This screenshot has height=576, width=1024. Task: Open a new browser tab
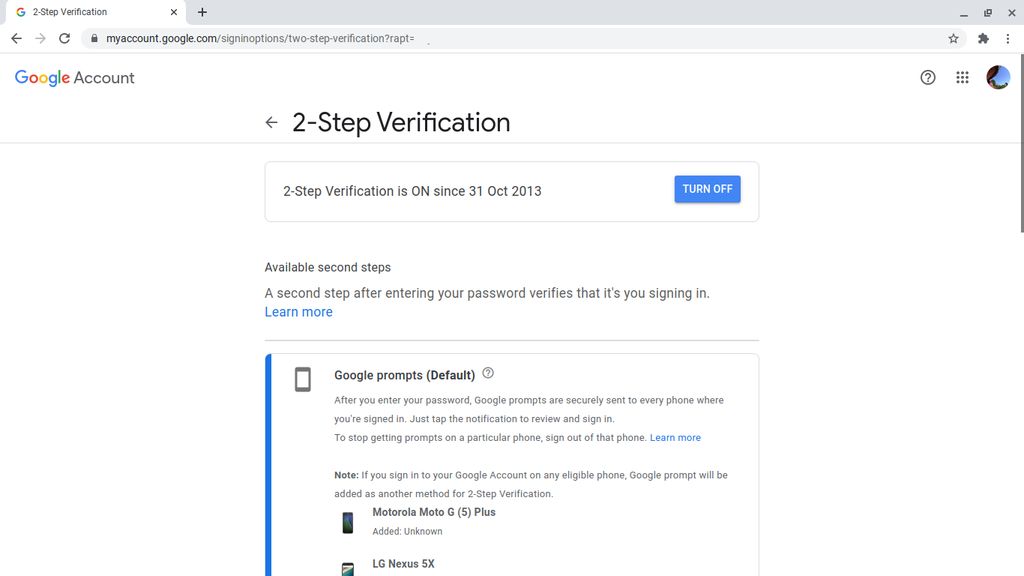point(202,12)
